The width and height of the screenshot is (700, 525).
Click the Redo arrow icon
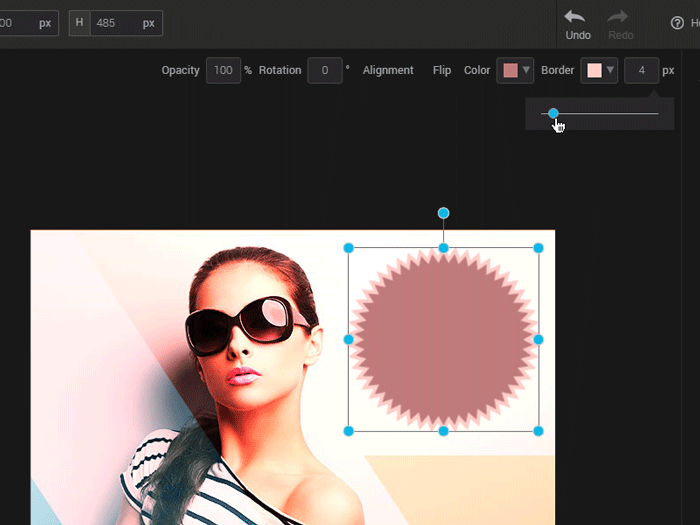[x=620, y=17]
